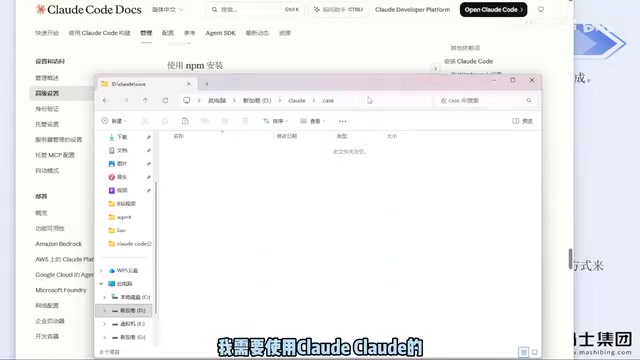Image resolution: width=640 pixels, height=360 pixels.
Task: Switch to details view layout icon
Action: coord(524,352)
